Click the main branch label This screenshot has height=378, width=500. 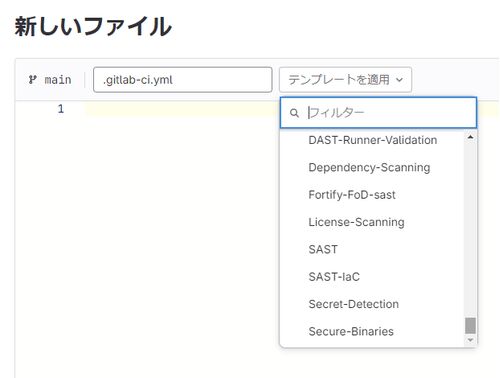click(x=58, y=80)
